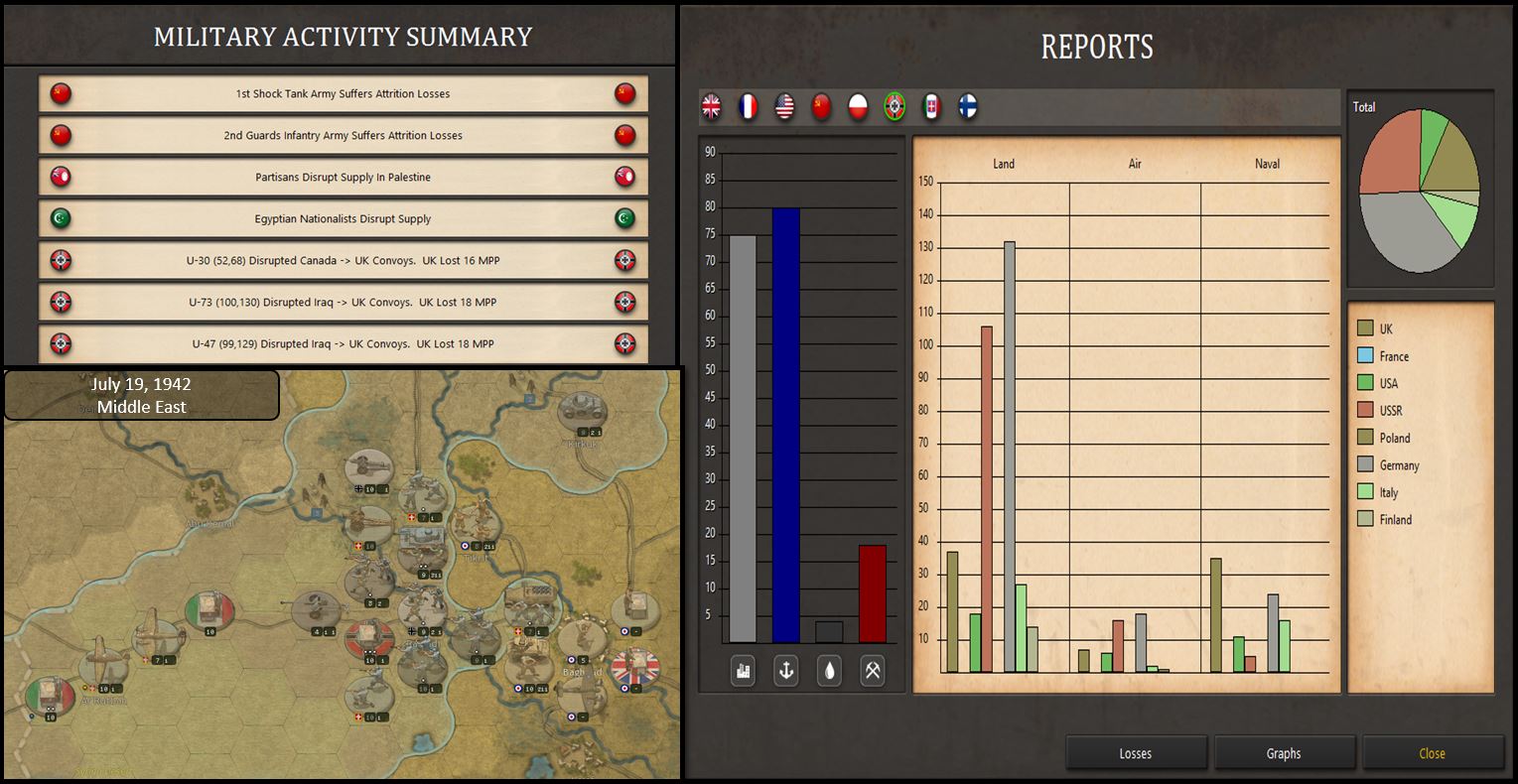
Task: Click the "USSR" label in the legend
Action: click(x=1391, y=411)
